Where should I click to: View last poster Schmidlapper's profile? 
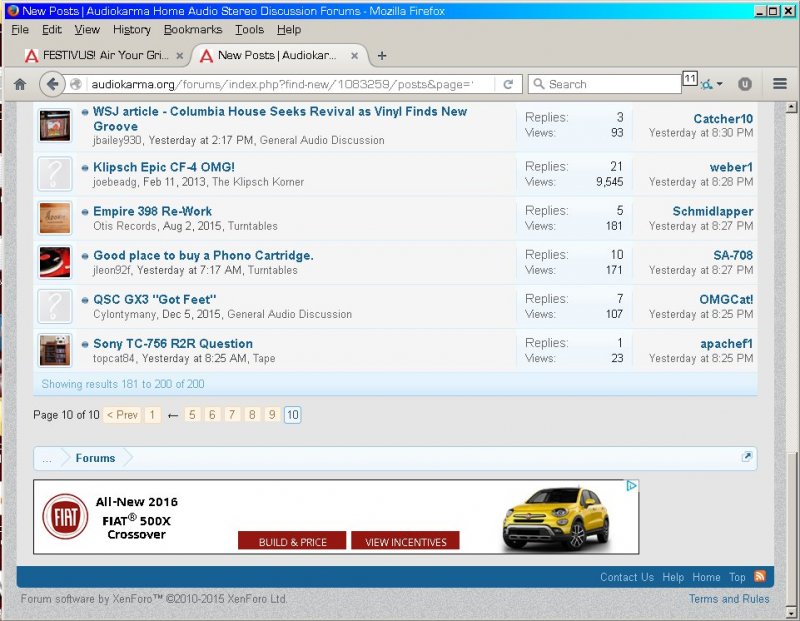[x=713, y=211]
